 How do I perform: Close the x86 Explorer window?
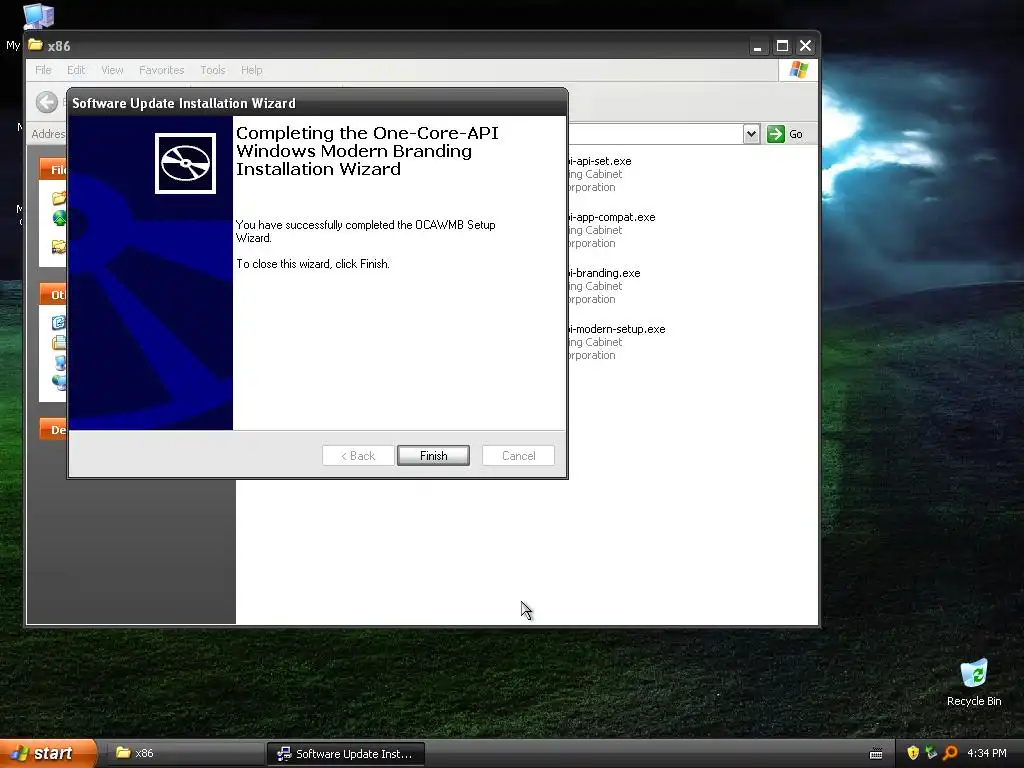(x=805, y=46)
